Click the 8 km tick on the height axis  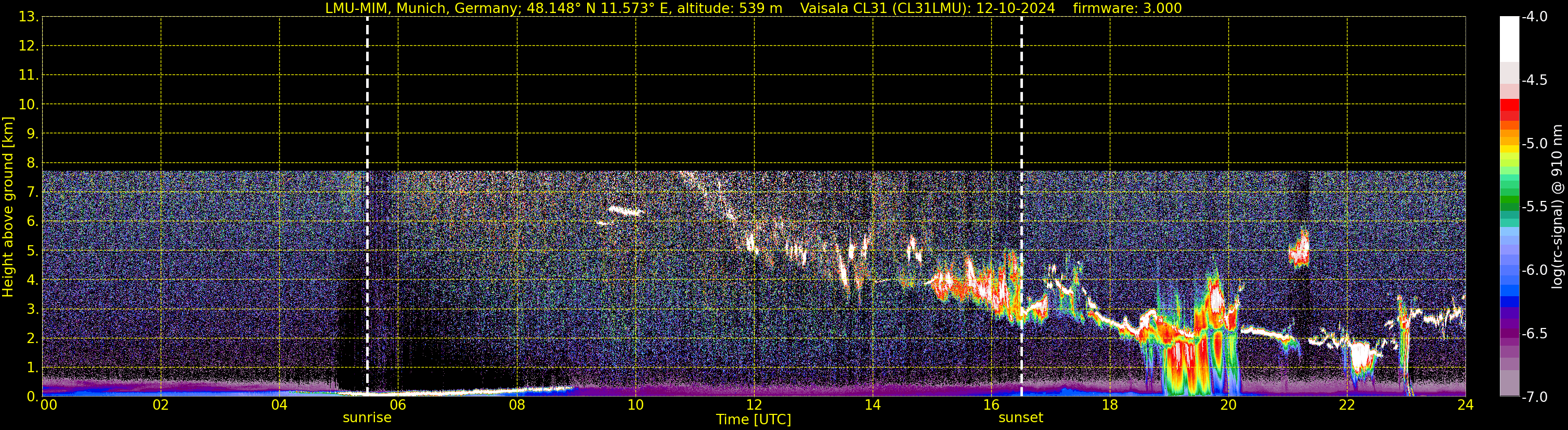pos(31,162)
